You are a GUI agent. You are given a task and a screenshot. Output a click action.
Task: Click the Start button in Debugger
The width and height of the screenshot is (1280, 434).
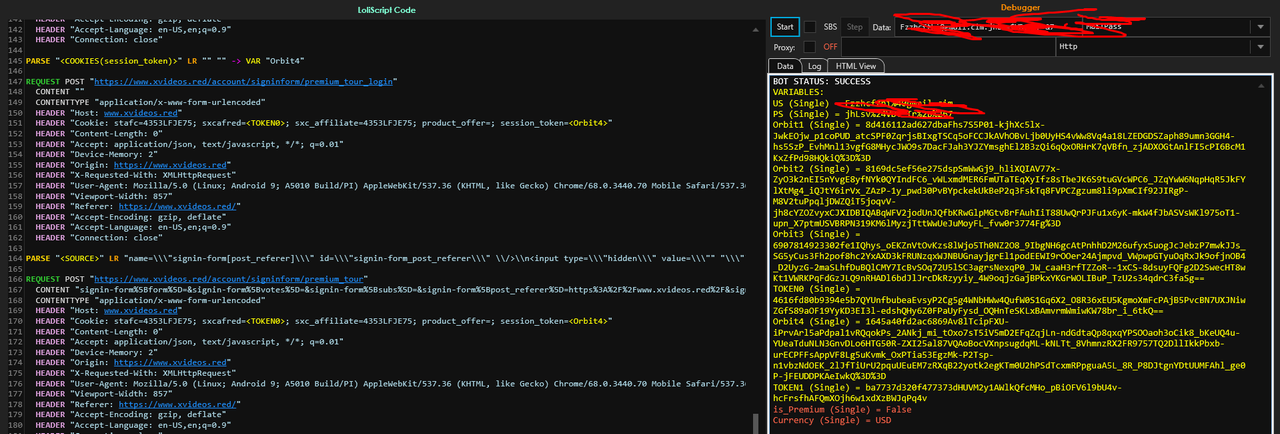[x=785, y=27]
